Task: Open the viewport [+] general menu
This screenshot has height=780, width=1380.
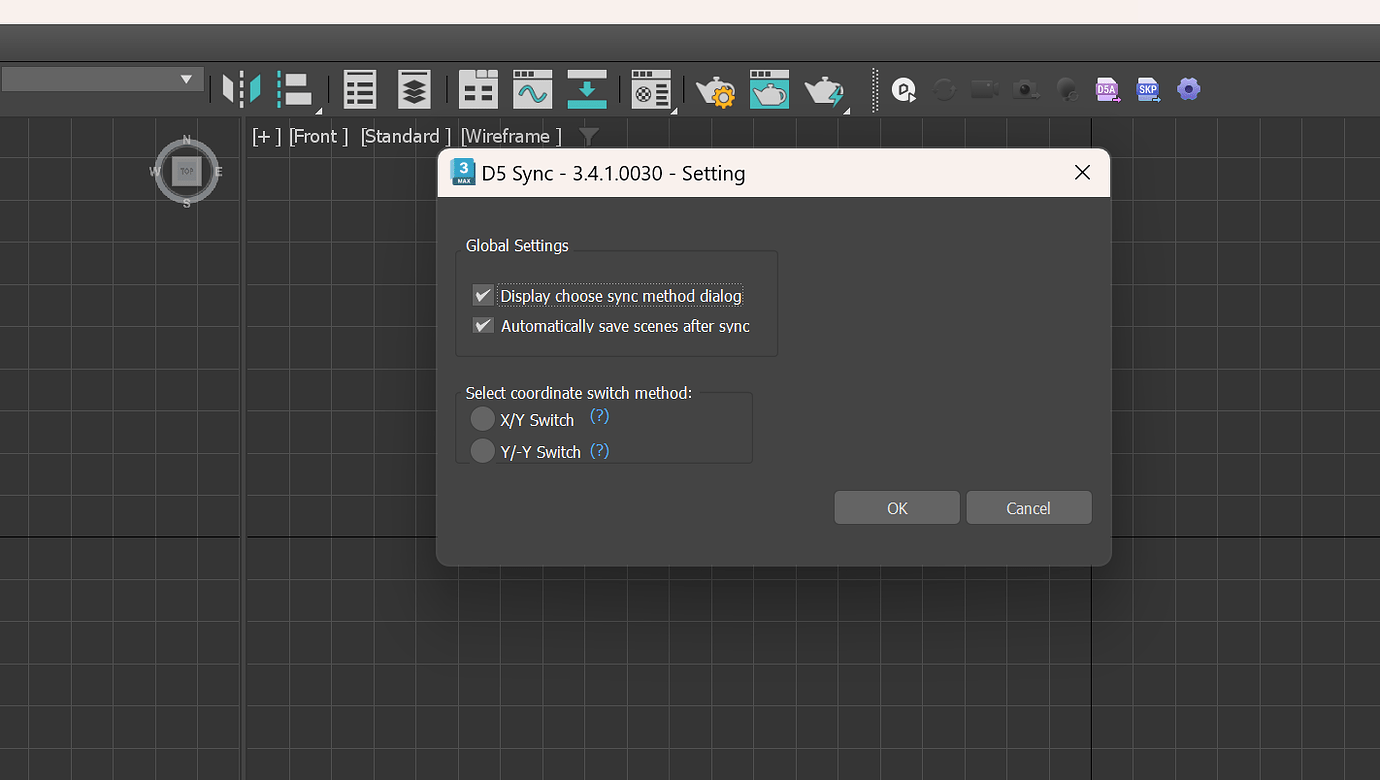Action: pyautogui.click(x=264, y=136)
